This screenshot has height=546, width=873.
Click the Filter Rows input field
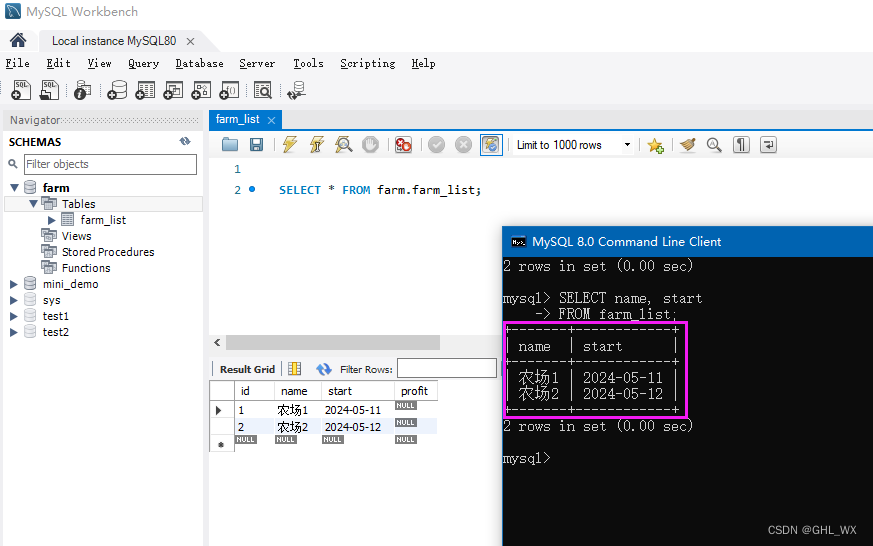[x=447, y=368]
